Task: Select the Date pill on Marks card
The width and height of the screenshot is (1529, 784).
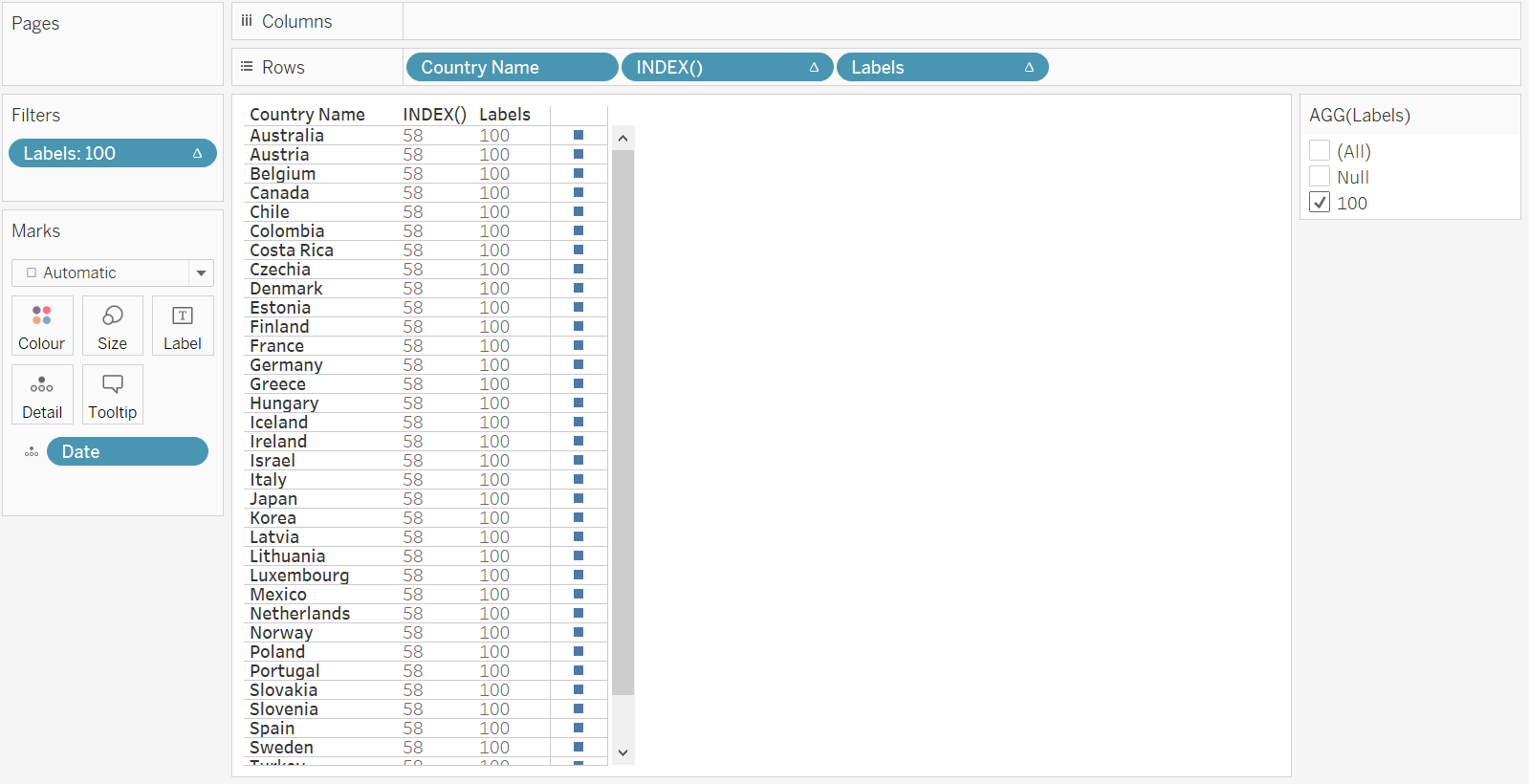Action: (127, 451)
